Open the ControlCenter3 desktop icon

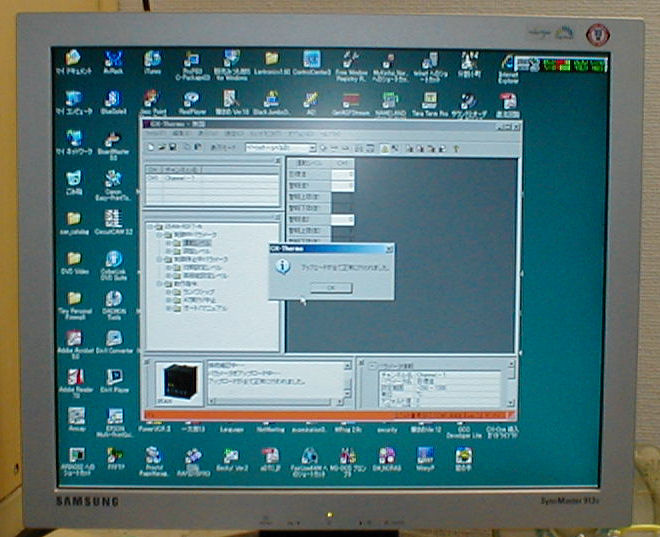pos(311,63)
